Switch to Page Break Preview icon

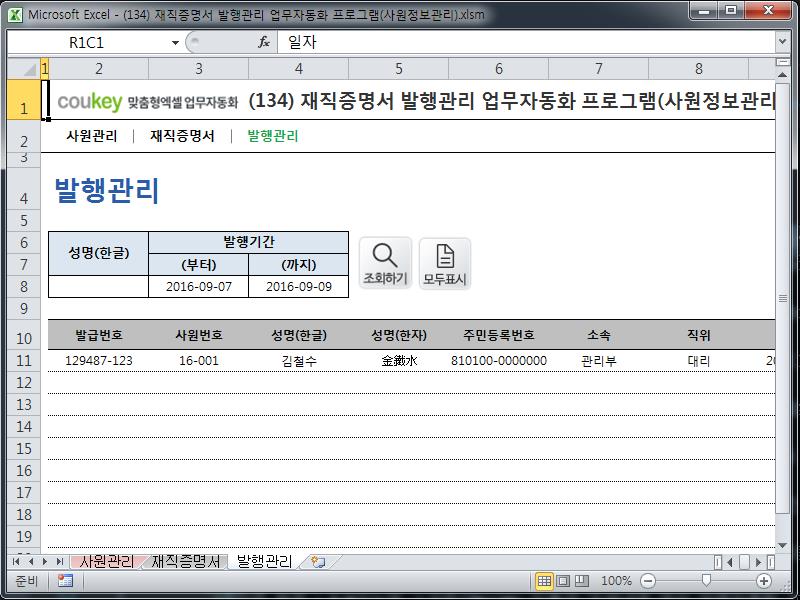coord(582,581)
